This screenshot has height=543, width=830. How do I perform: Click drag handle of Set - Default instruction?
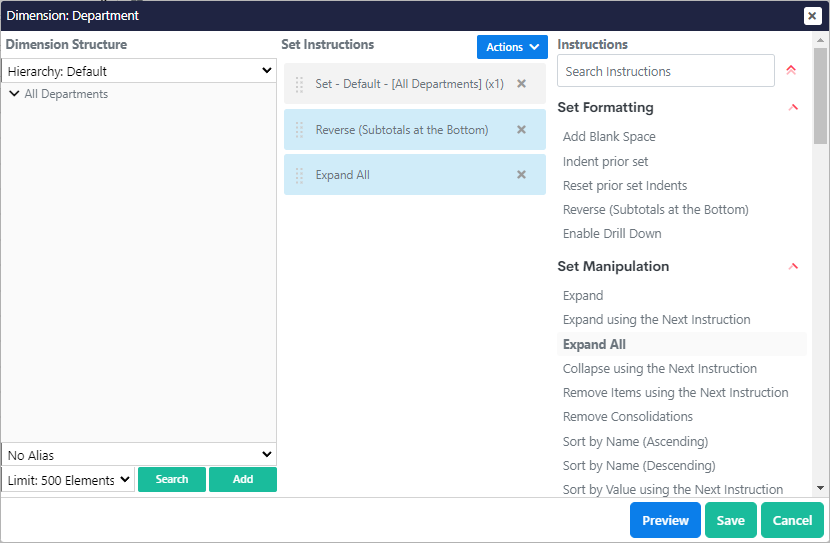coord(299,84)
